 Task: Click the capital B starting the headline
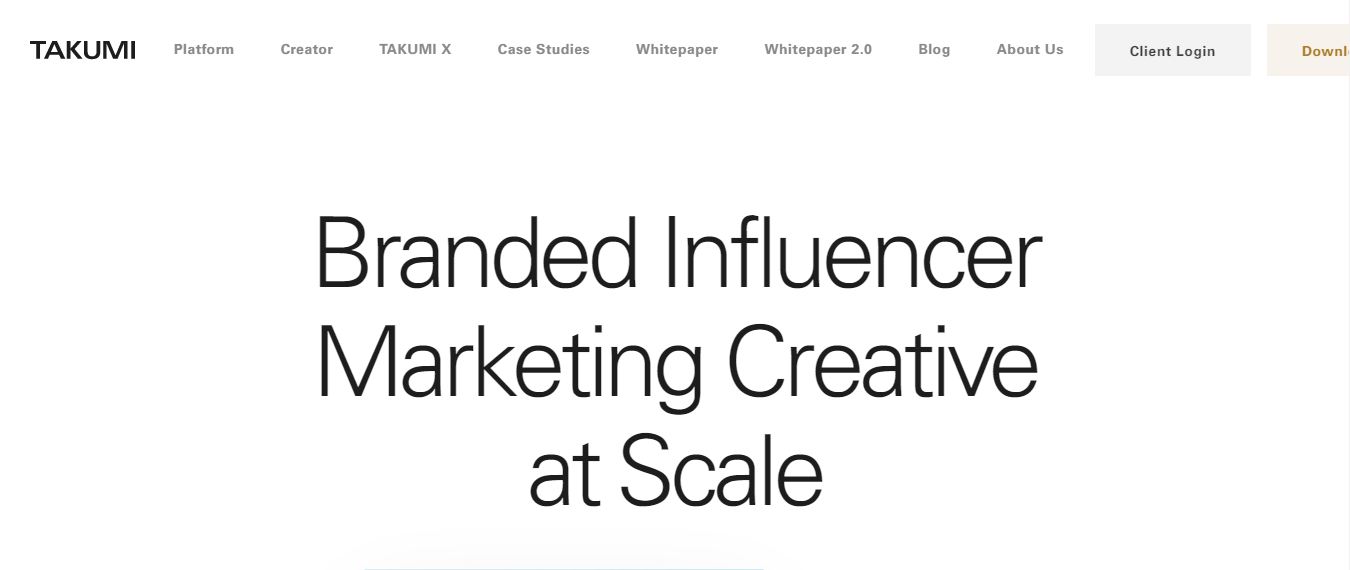(340, 252)
